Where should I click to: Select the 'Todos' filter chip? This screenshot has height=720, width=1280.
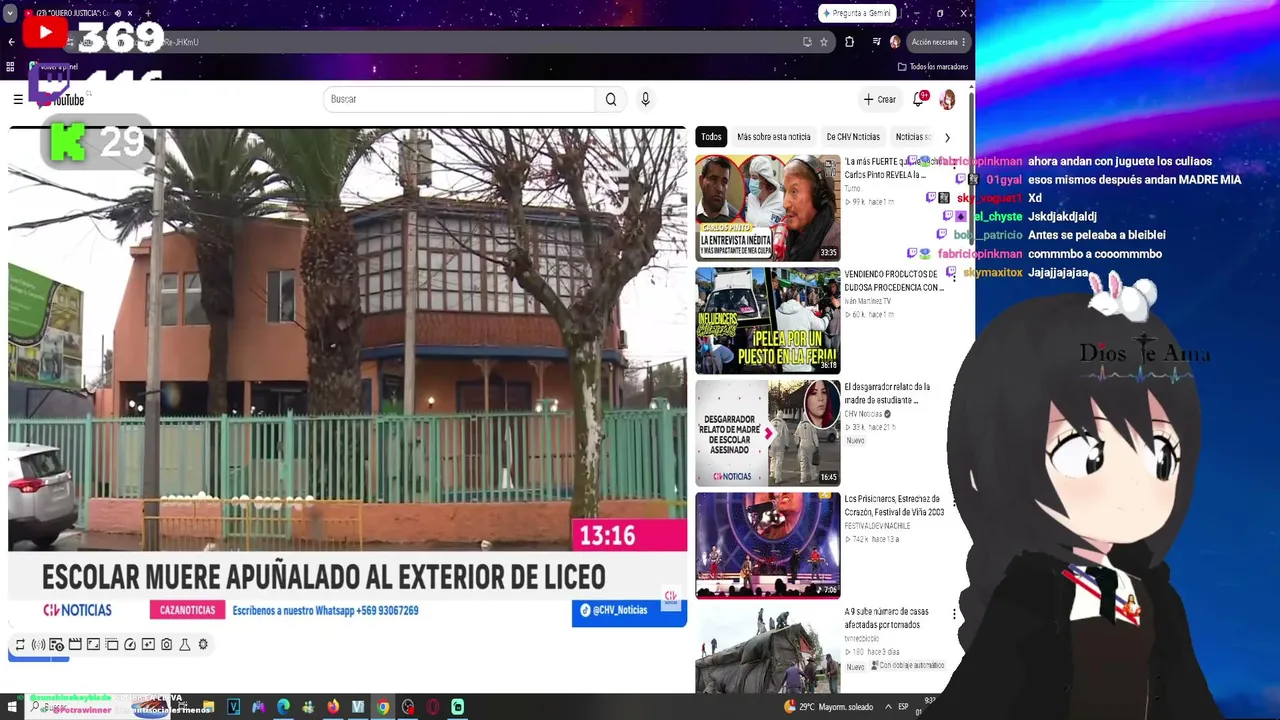coord(711,137)
